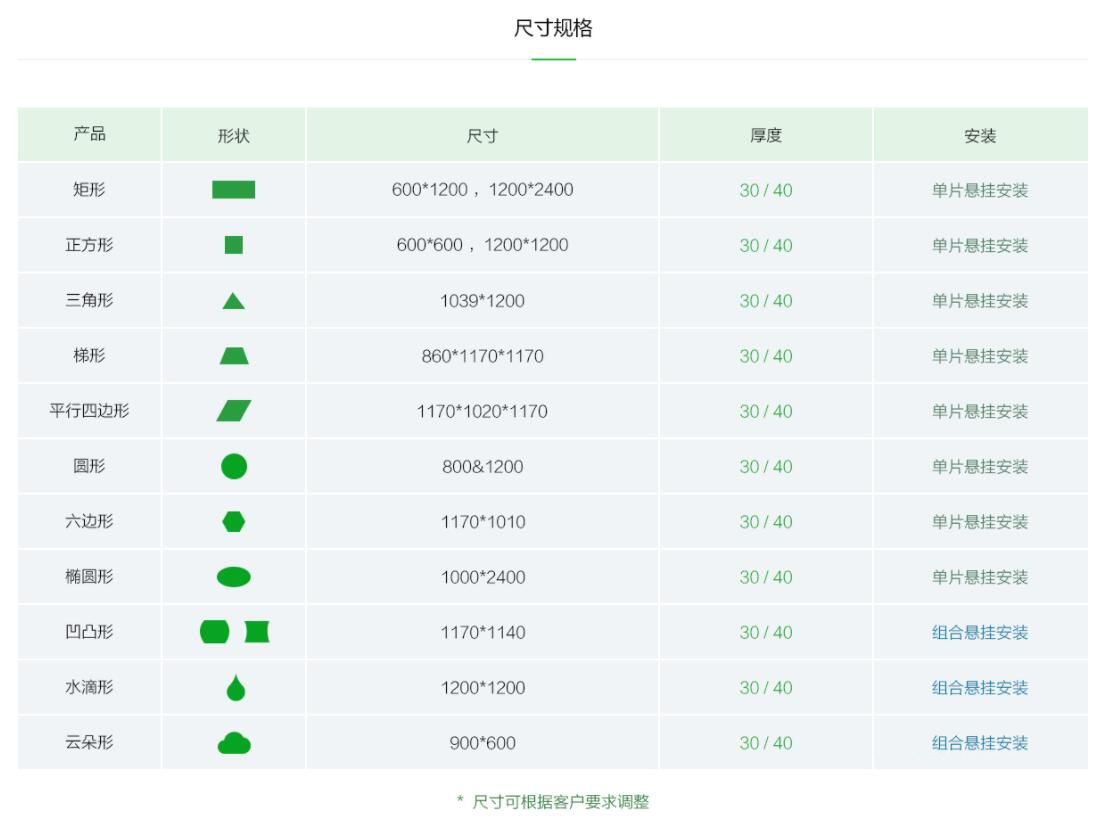Click the green trapezoid shape icon
Viewport: 1104px width, 824px height.
tap(234, 356)
